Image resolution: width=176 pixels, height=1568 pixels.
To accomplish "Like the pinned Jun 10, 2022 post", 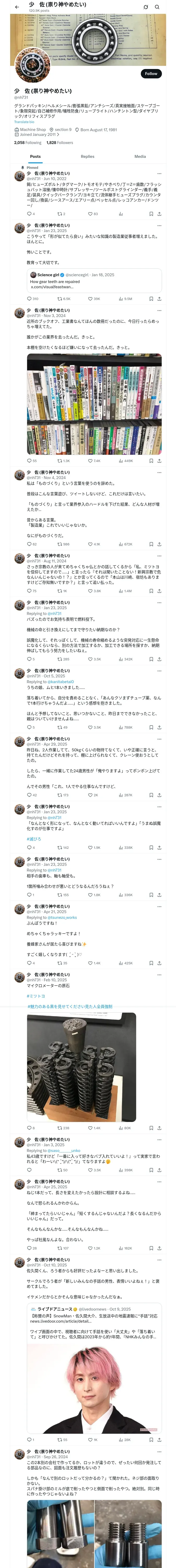I will coord(90,214).
